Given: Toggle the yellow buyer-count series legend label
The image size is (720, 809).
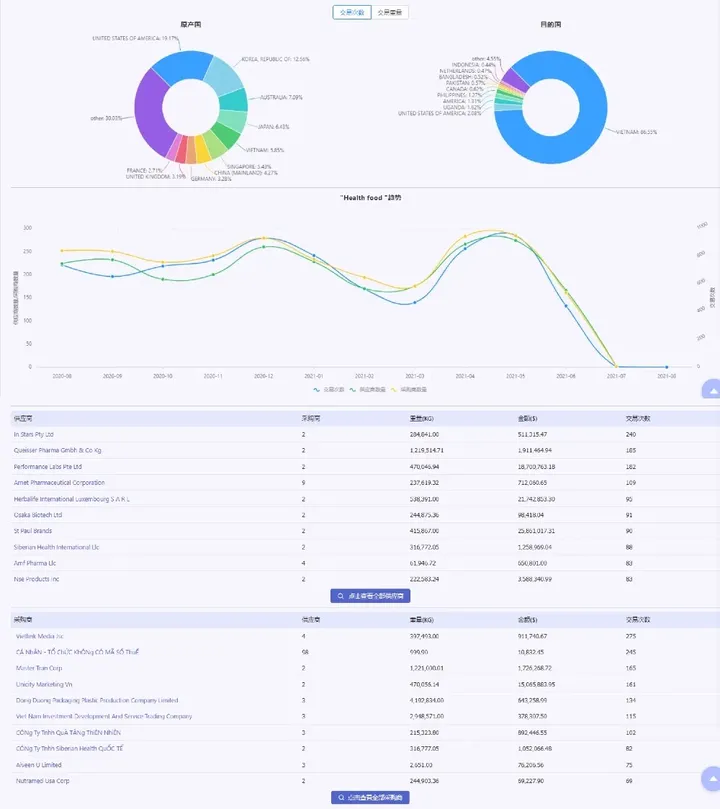Looking at the screenshot, I should [413, 390].
